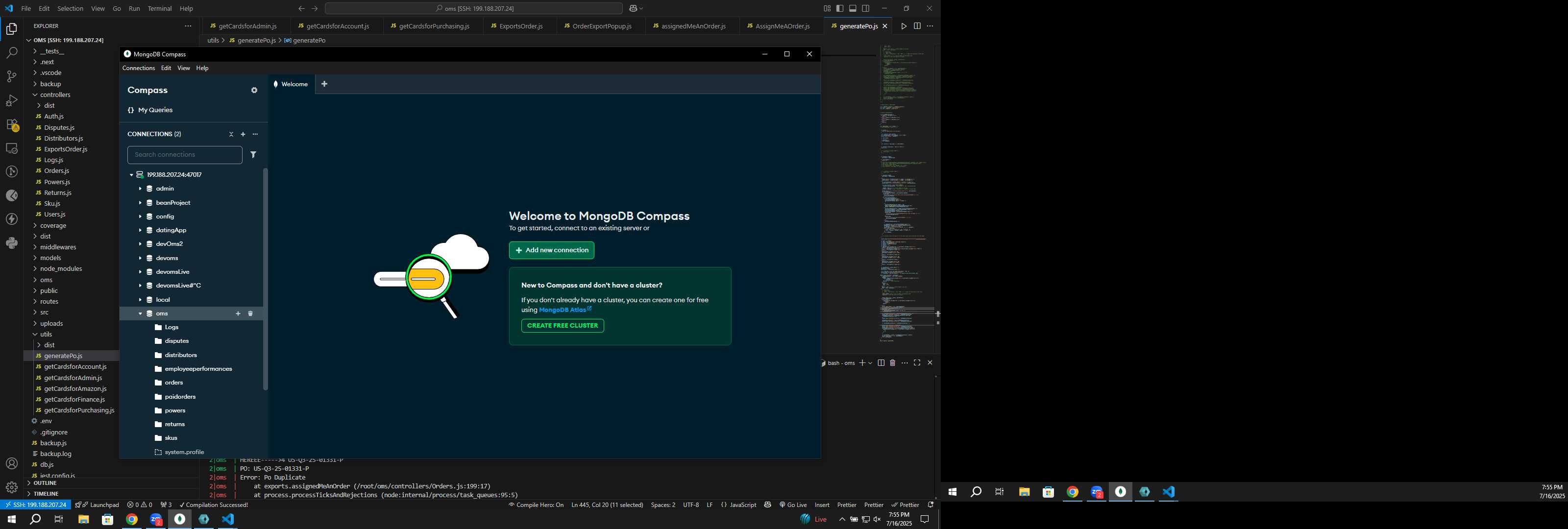The height and width of the screenshot is (529, 1568).
Task: Open the Terminal menu in VS Code
Action: pyautogui.click(x=159, y=8)
